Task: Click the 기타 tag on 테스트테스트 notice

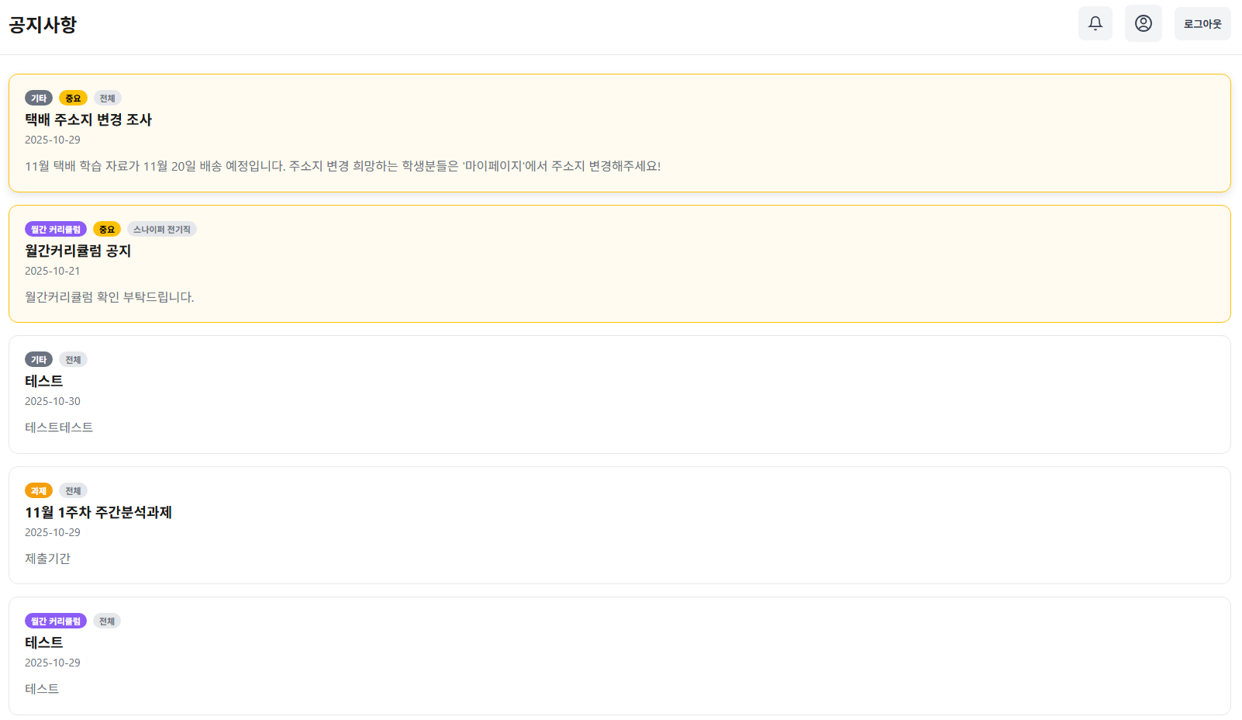Action: click(x=39, y=359)
